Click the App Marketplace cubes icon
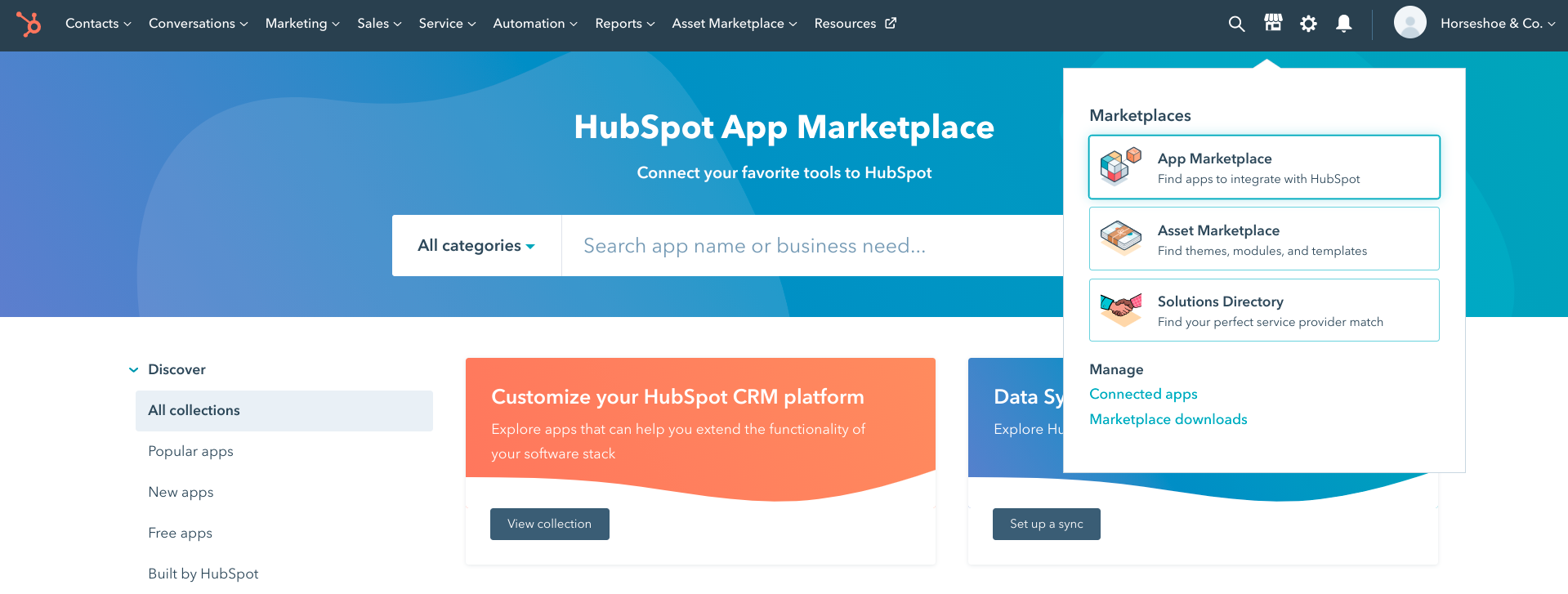This screenshot has width=1568, height=594. pyautogui.click(x=1120, y=167)
